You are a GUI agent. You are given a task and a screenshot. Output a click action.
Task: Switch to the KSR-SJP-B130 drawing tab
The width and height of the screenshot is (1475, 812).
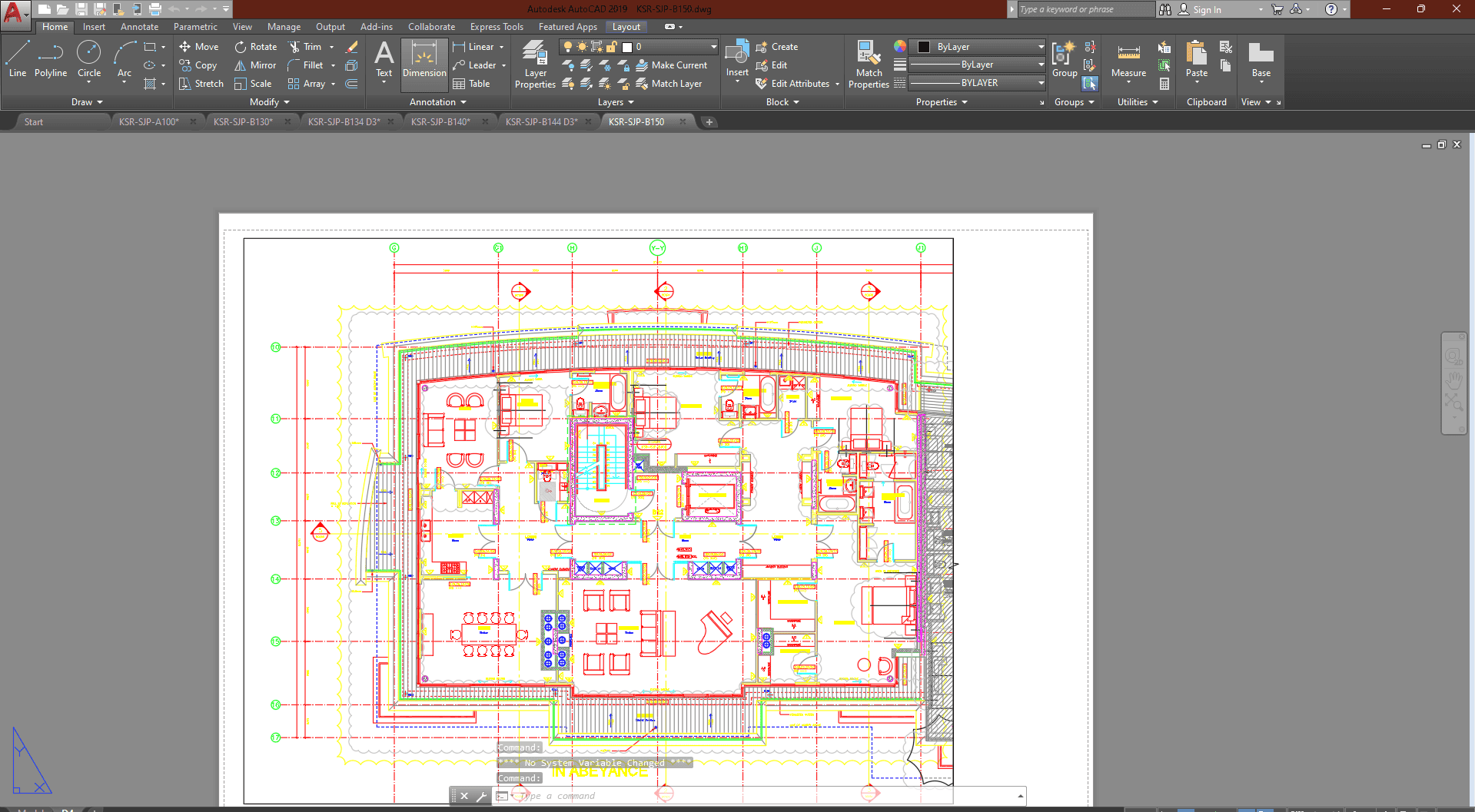click(x=243, y=122)
